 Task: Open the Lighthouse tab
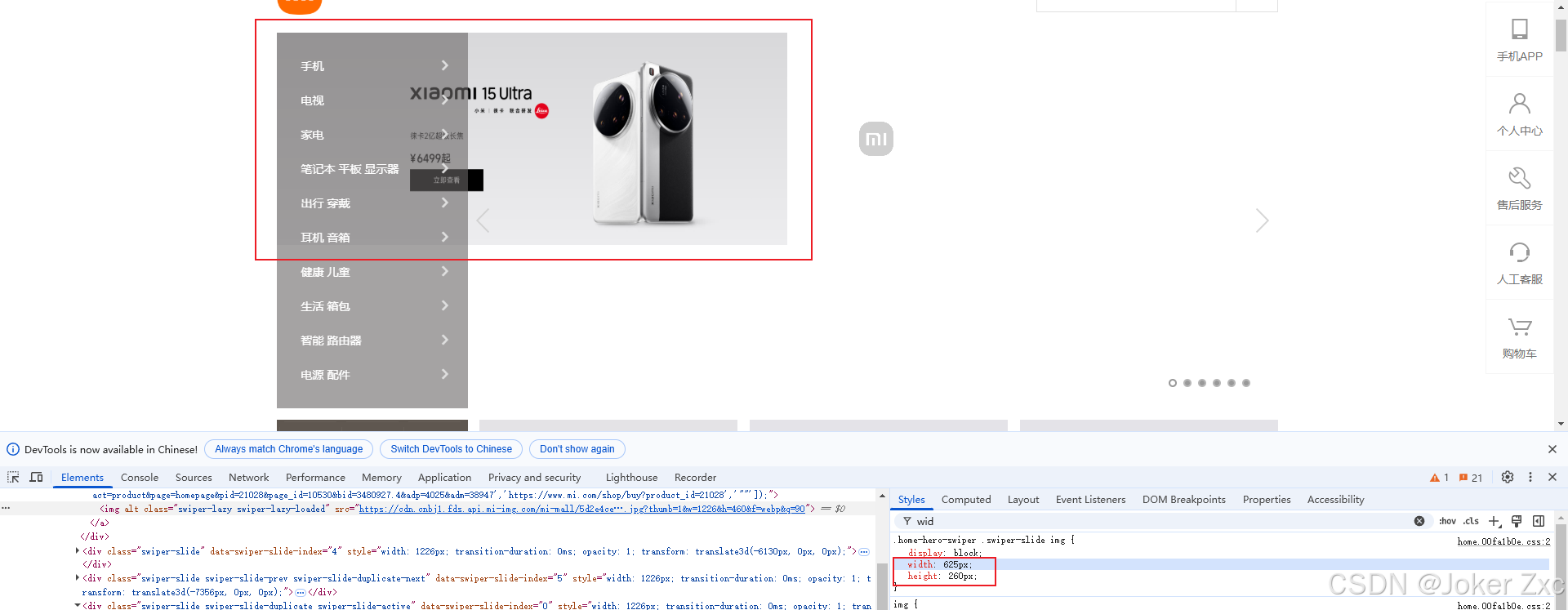[631, 478]
